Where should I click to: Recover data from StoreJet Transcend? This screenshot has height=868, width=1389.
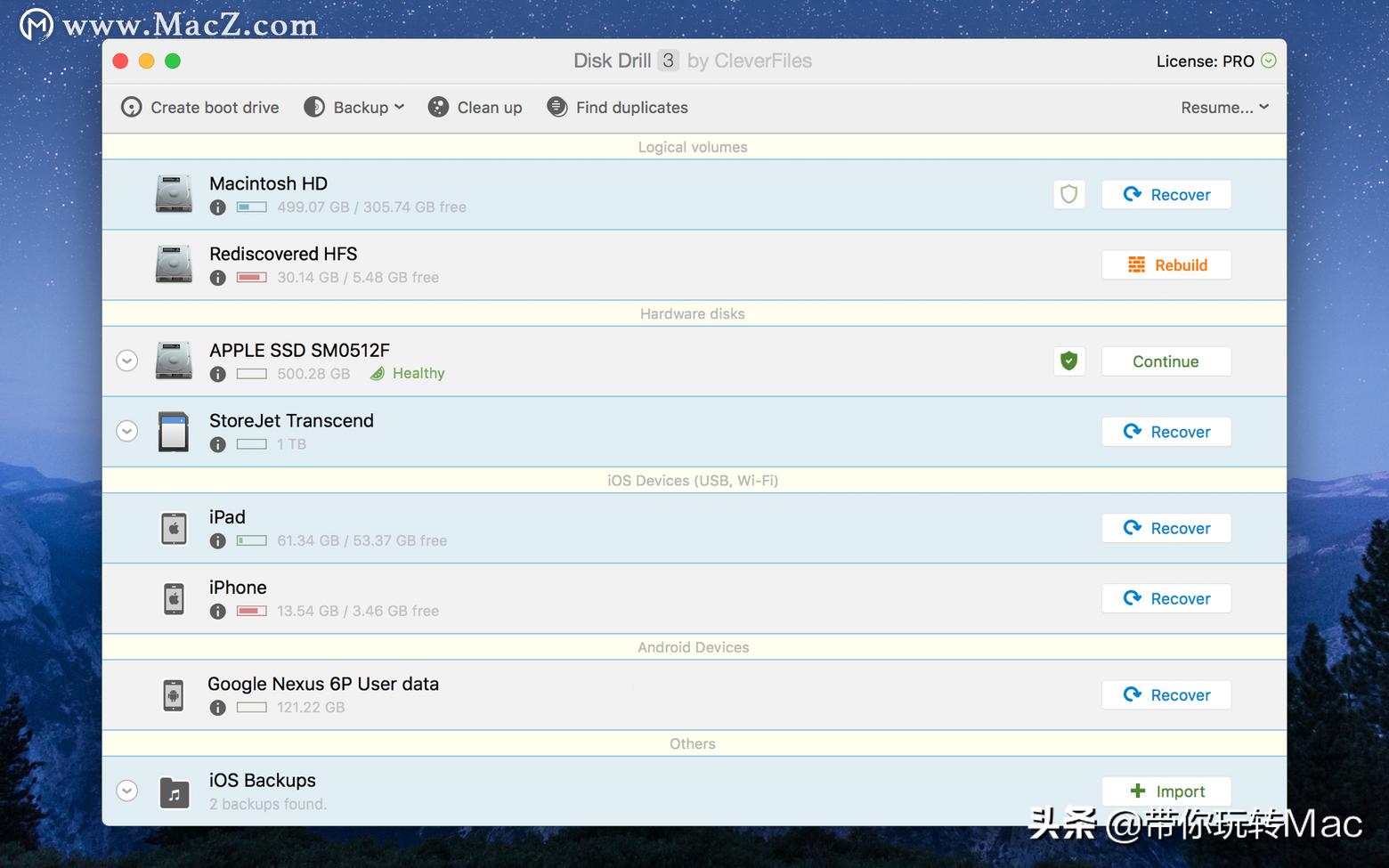pyautogui.click(x=1166, y=431)
